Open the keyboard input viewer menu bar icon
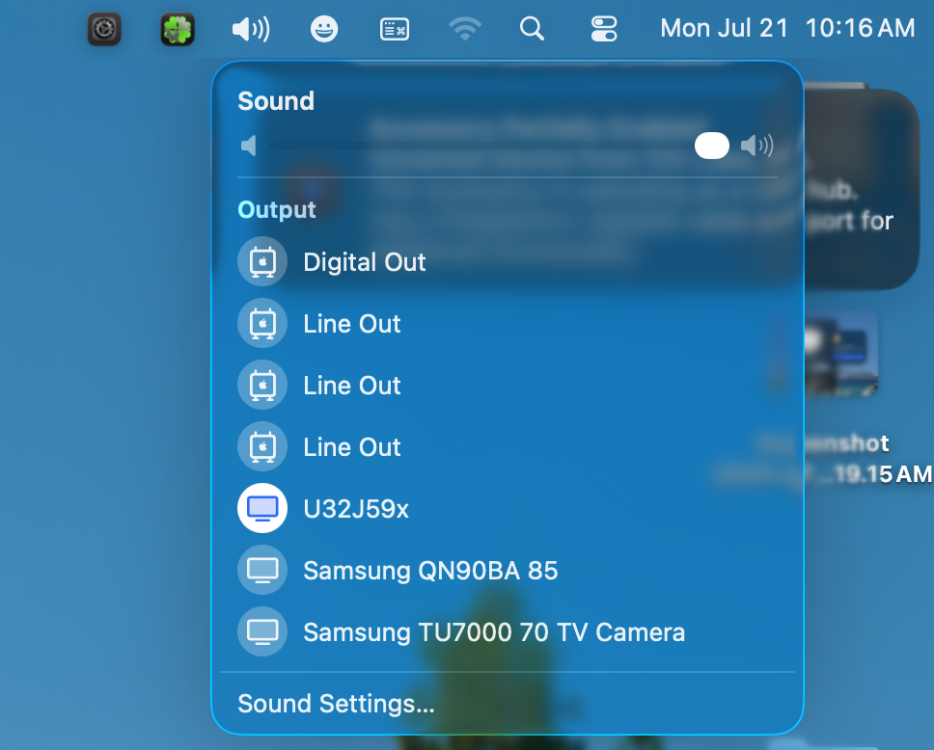This screenshot has width=934, height=750. [x=394, y=29]
